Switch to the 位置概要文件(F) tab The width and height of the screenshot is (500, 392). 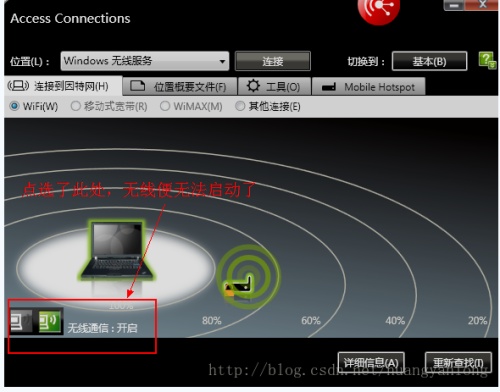tap(180, 87)
